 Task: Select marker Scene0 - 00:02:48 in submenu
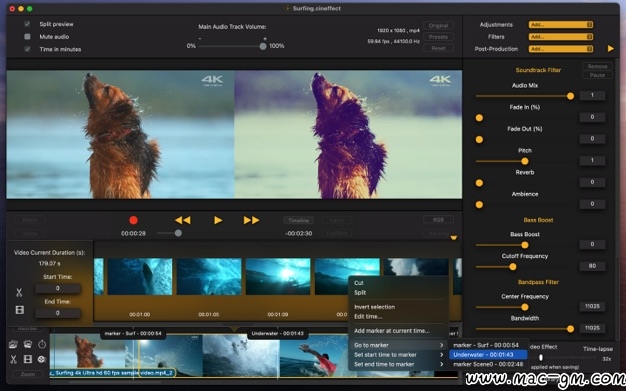488,364
